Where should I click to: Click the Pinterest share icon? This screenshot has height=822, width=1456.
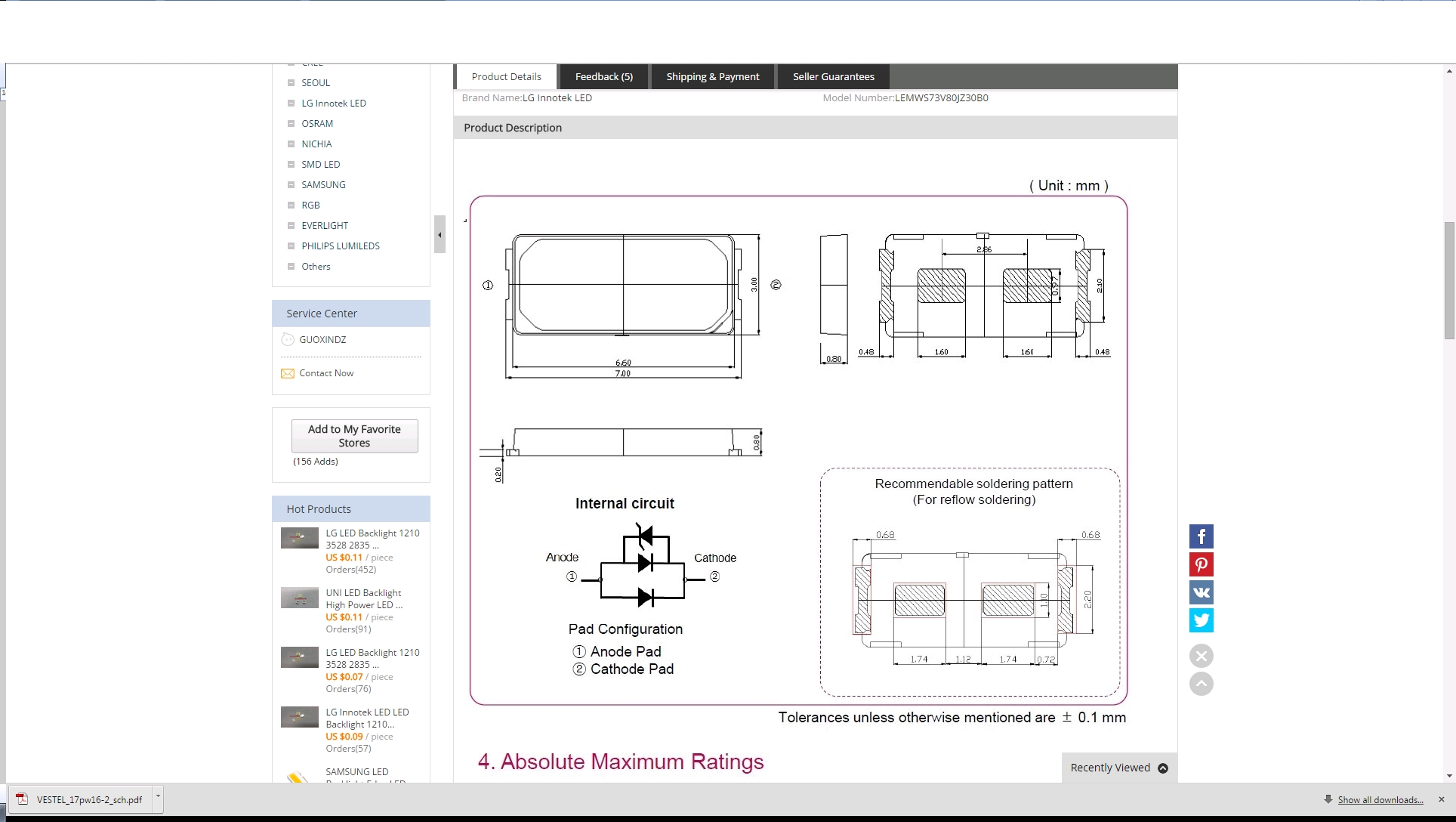click(x=1201, y=564)
